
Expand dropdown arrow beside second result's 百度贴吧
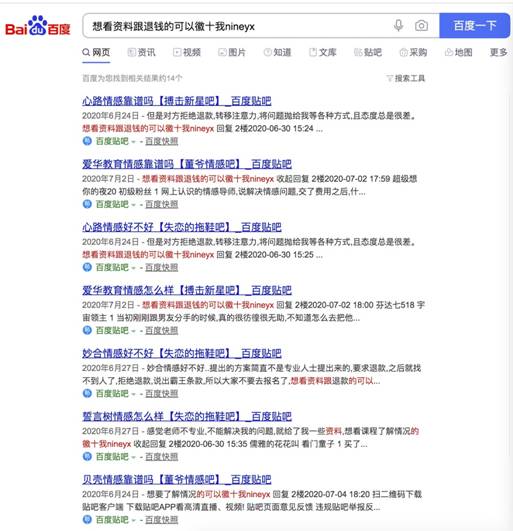(x=133, y=205)
